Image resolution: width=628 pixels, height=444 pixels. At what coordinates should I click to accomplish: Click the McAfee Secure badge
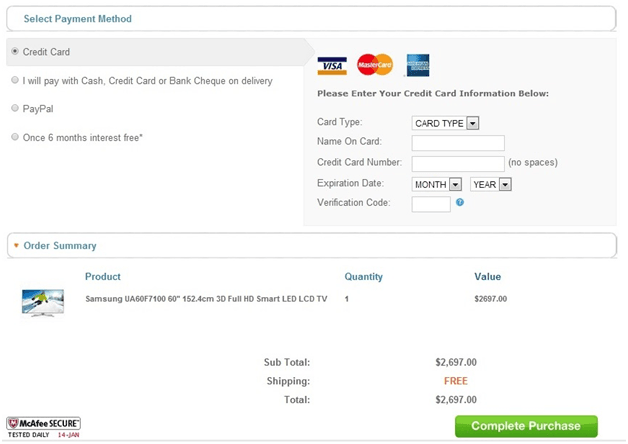coord(44,427)
